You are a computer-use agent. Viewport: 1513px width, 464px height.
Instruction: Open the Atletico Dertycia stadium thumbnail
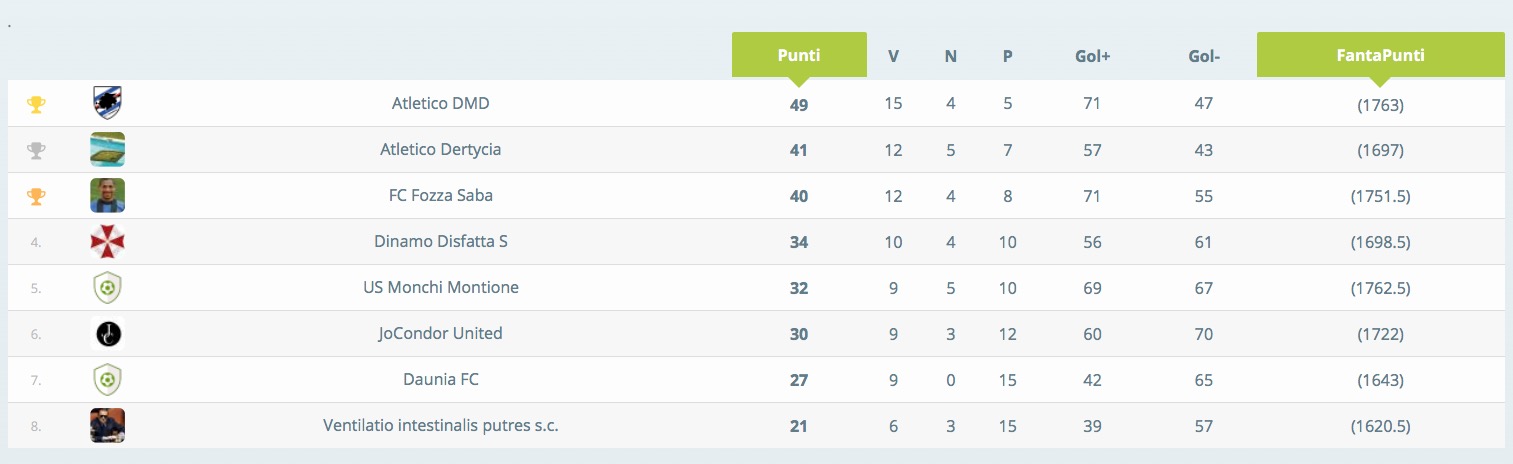[x=107, y=149]
